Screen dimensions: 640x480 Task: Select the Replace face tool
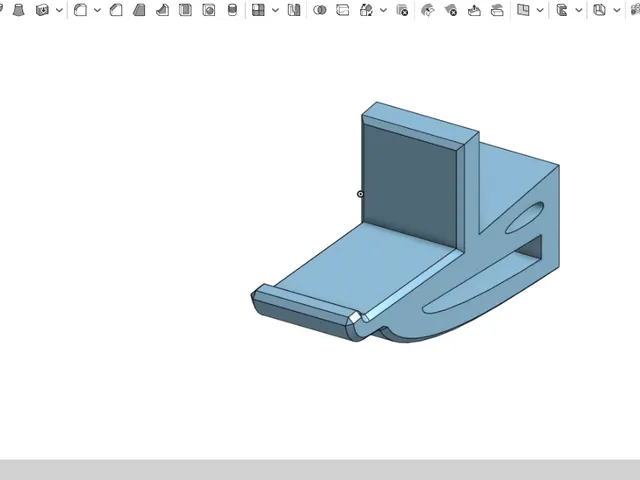[x=497, y=10]
